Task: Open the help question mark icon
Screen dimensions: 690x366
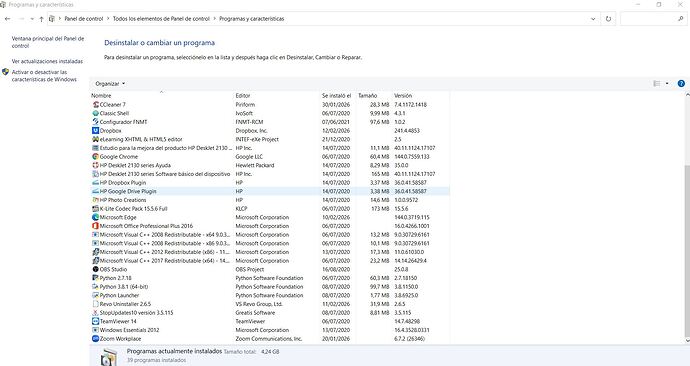Action: coord(681,84)
